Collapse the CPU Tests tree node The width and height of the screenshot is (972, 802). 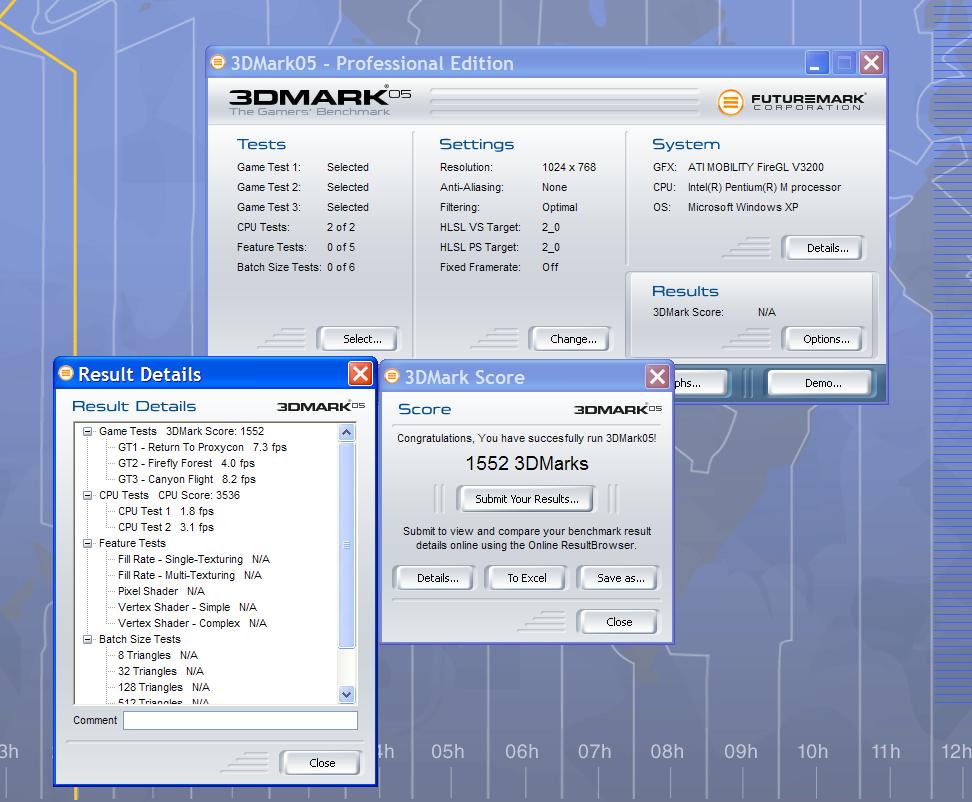pyautogui.click(x=87, y=495)
